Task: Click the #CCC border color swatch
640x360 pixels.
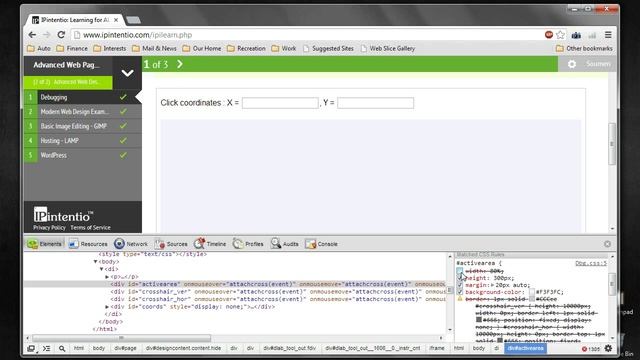Action: pos(531,299)
